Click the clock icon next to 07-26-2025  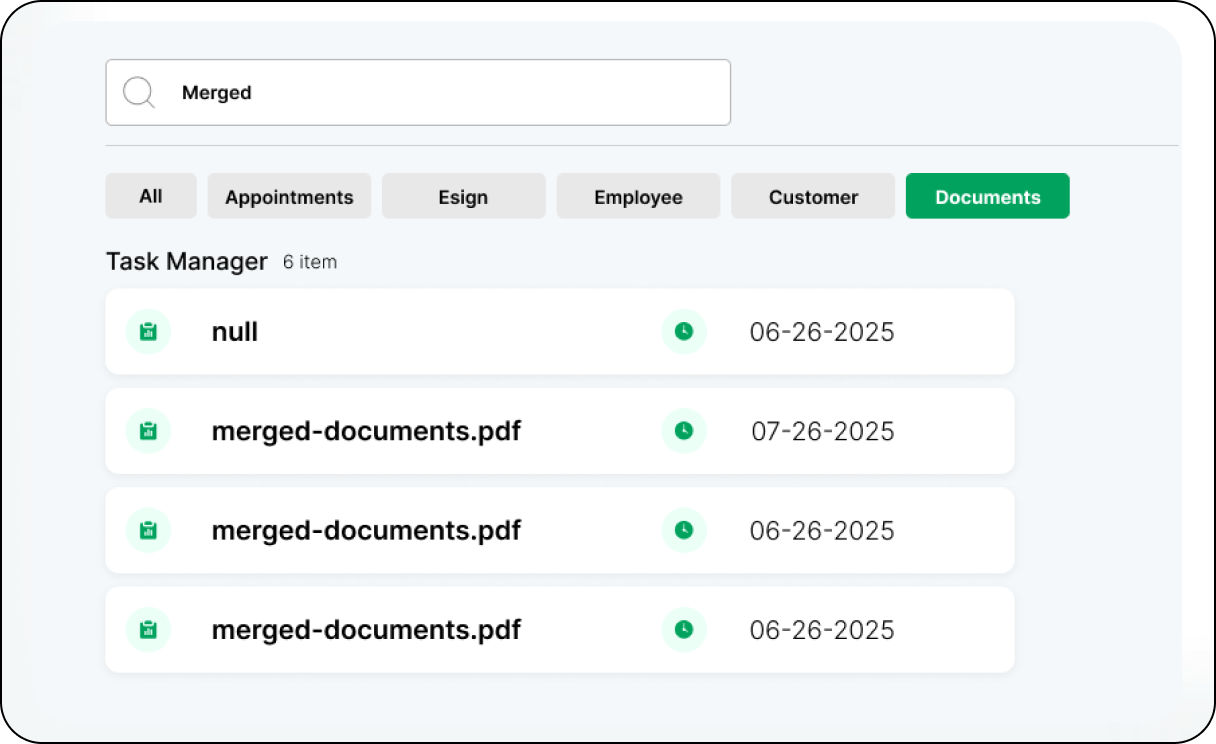[x=684, y=431]
